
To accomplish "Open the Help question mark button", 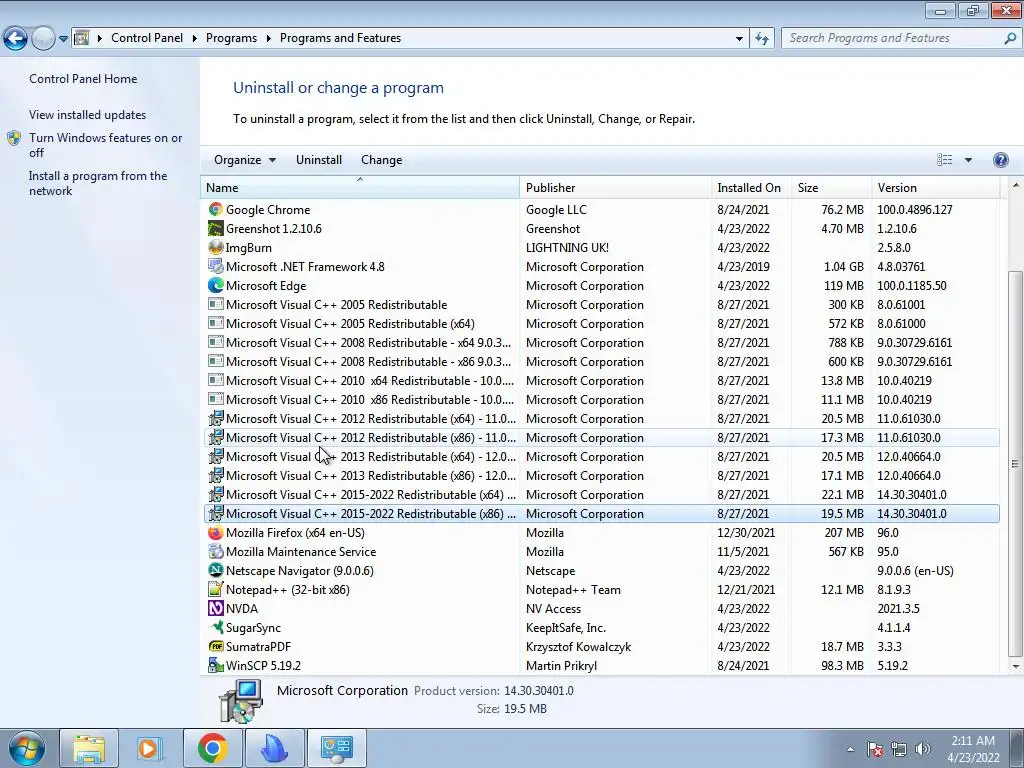I will click(1000, 160).
